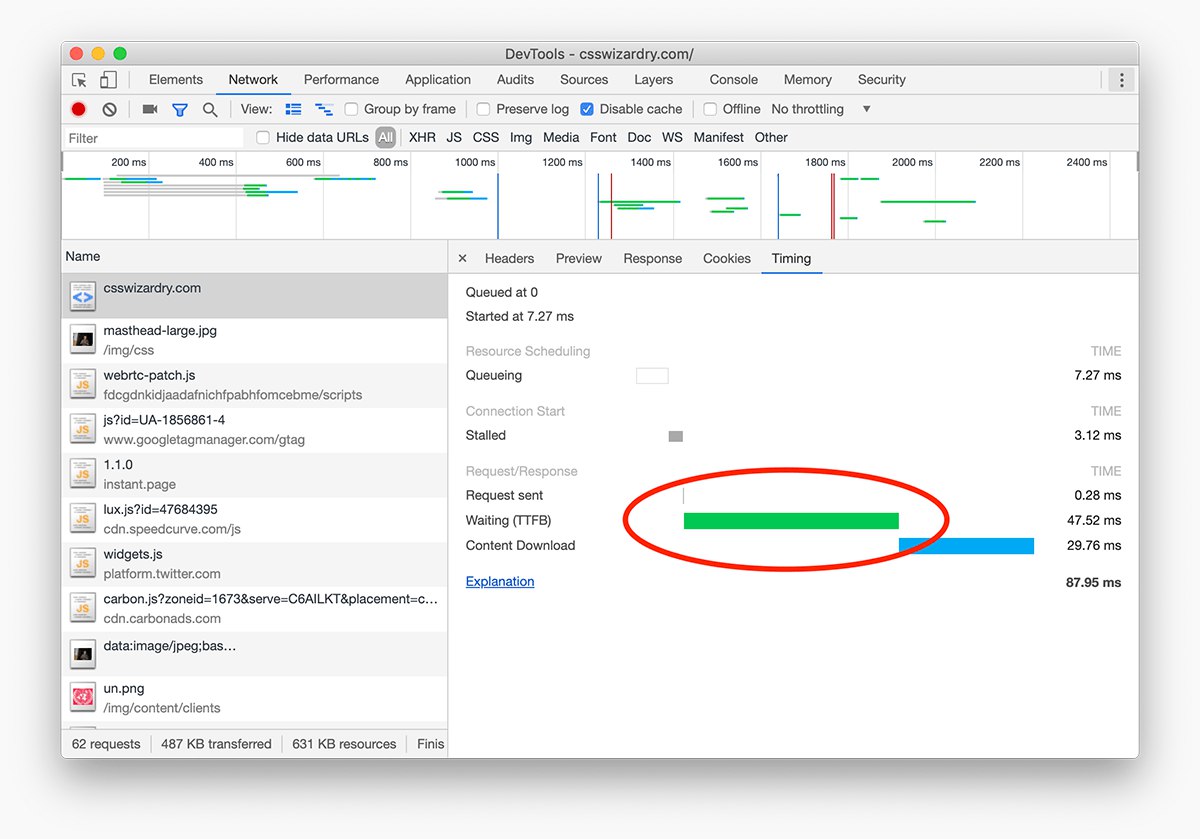Viewport: 1200px width, 839px height.
Task: Click the data:image/jpeg thumbnail icon
Action: pos(82,654)
